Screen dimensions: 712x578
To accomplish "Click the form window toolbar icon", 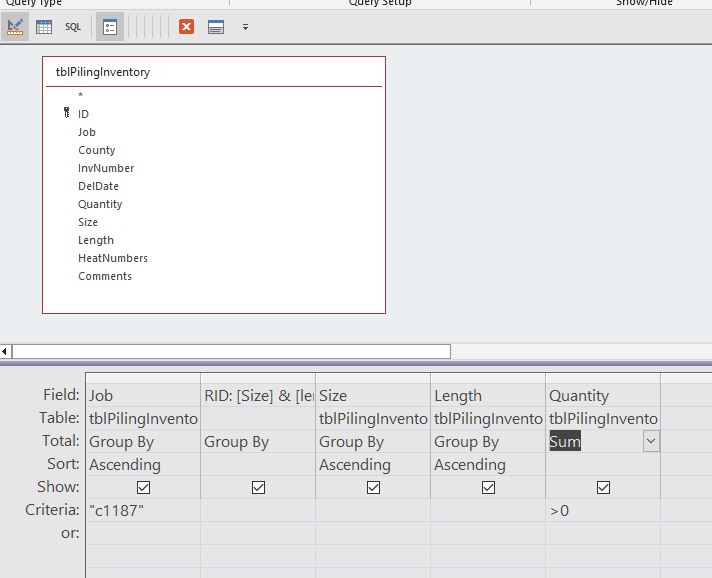I will (x=216, y=27).
